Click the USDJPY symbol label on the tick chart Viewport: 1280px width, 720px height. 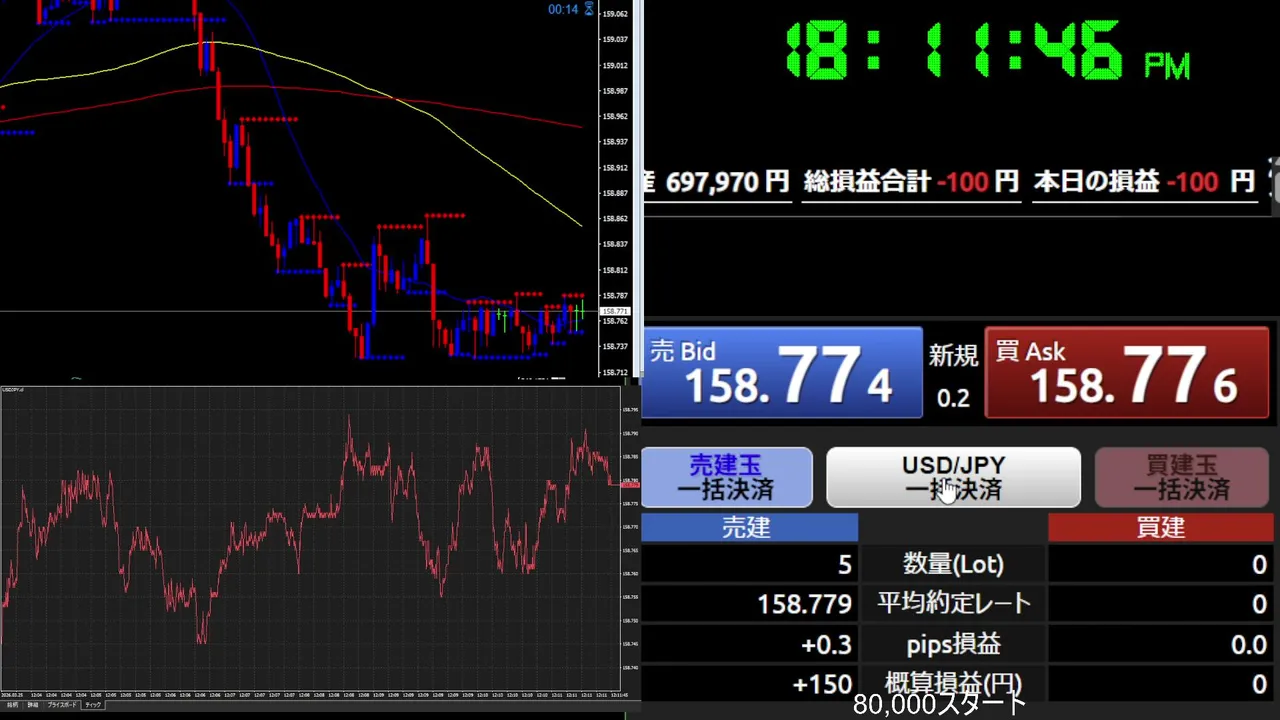(x=12, y=389)
